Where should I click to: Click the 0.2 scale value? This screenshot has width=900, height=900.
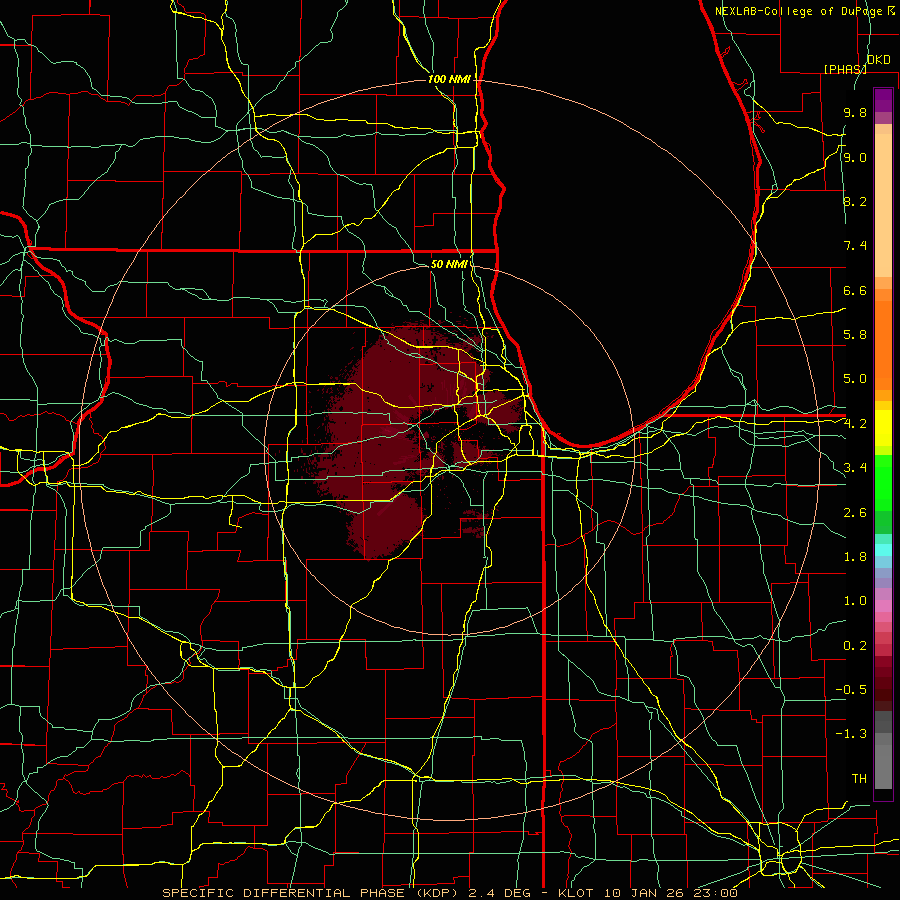[855, 645]
